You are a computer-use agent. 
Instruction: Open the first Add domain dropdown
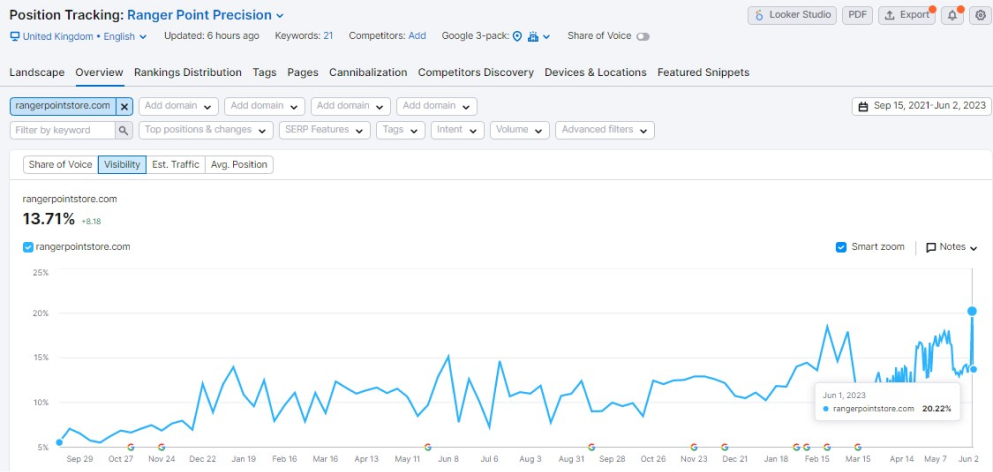coord(179,106)
